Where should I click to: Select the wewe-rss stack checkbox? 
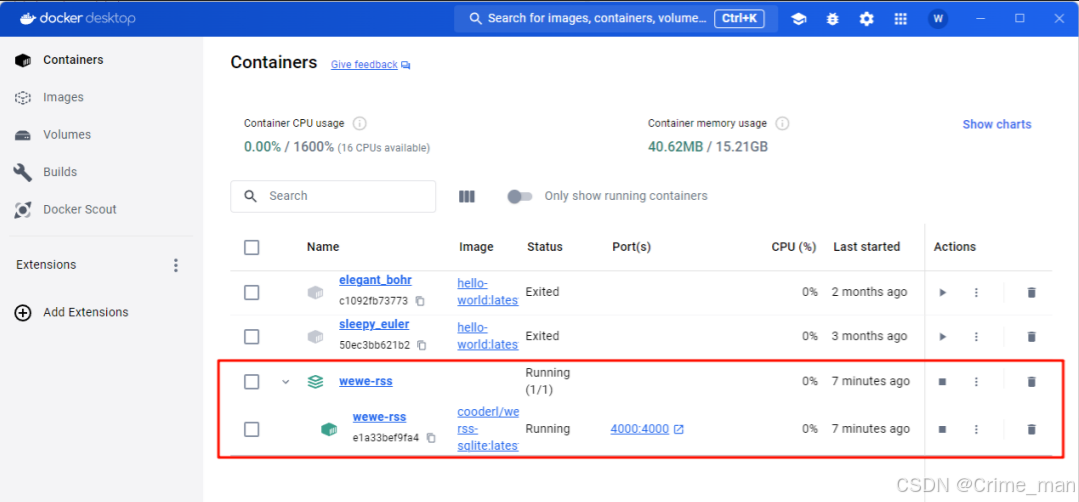point(252,382)
